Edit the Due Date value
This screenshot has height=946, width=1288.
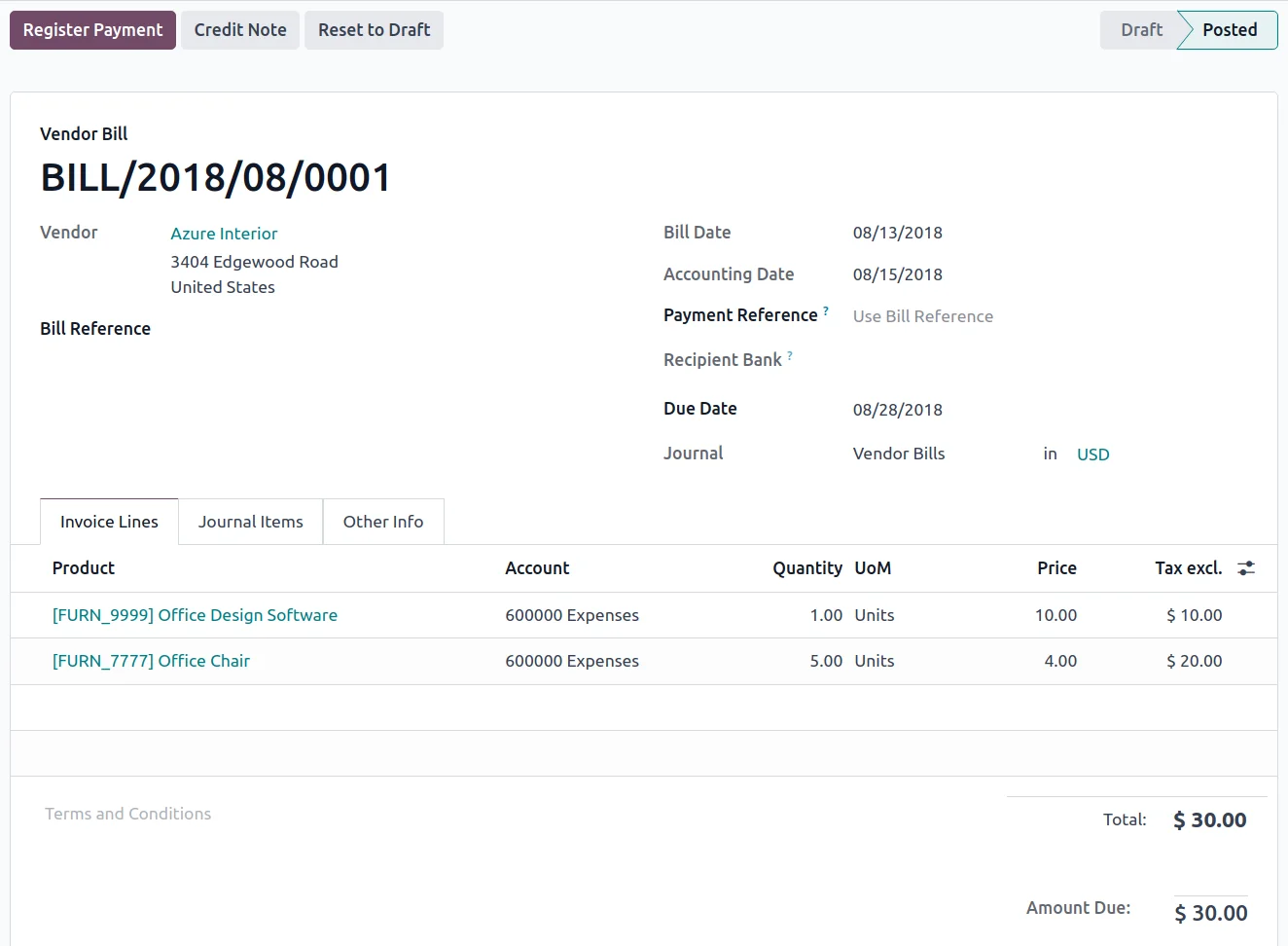point(897,409)
